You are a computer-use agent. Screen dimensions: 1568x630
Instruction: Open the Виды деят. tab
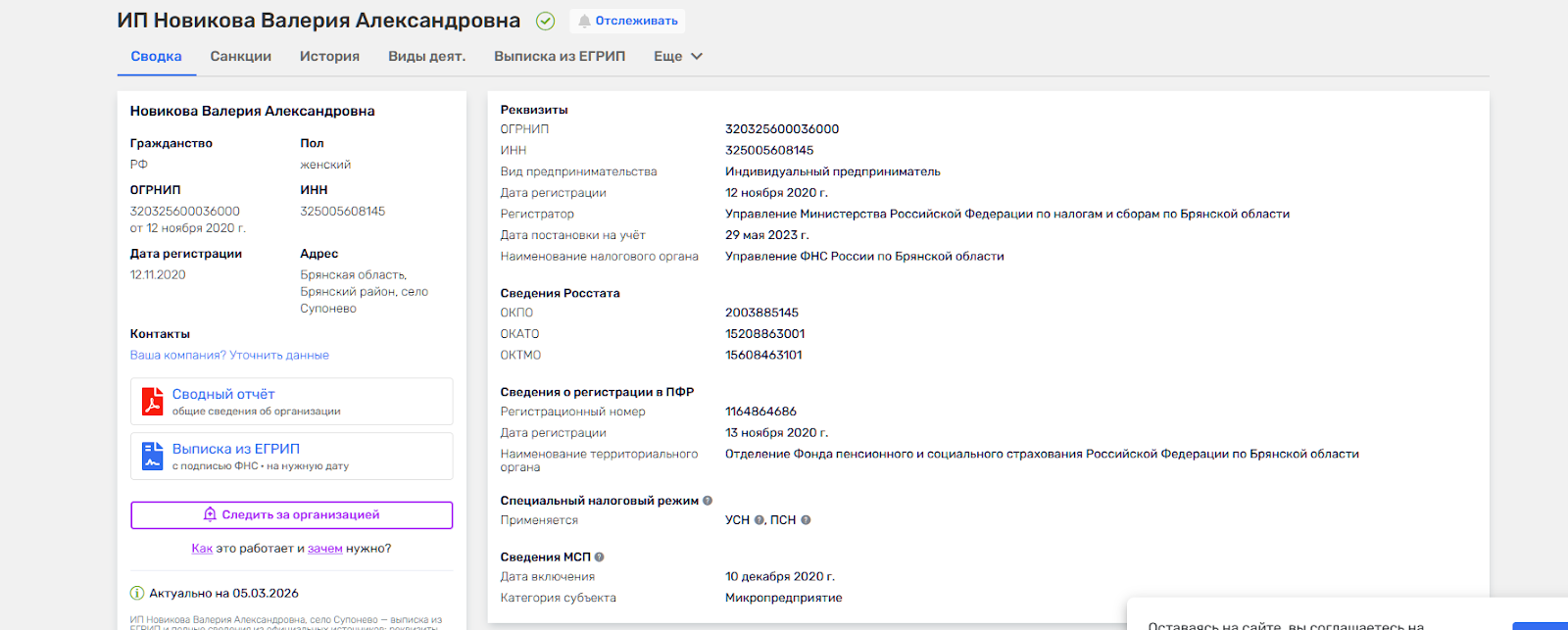pyautogui.click(x=426, y=57)
